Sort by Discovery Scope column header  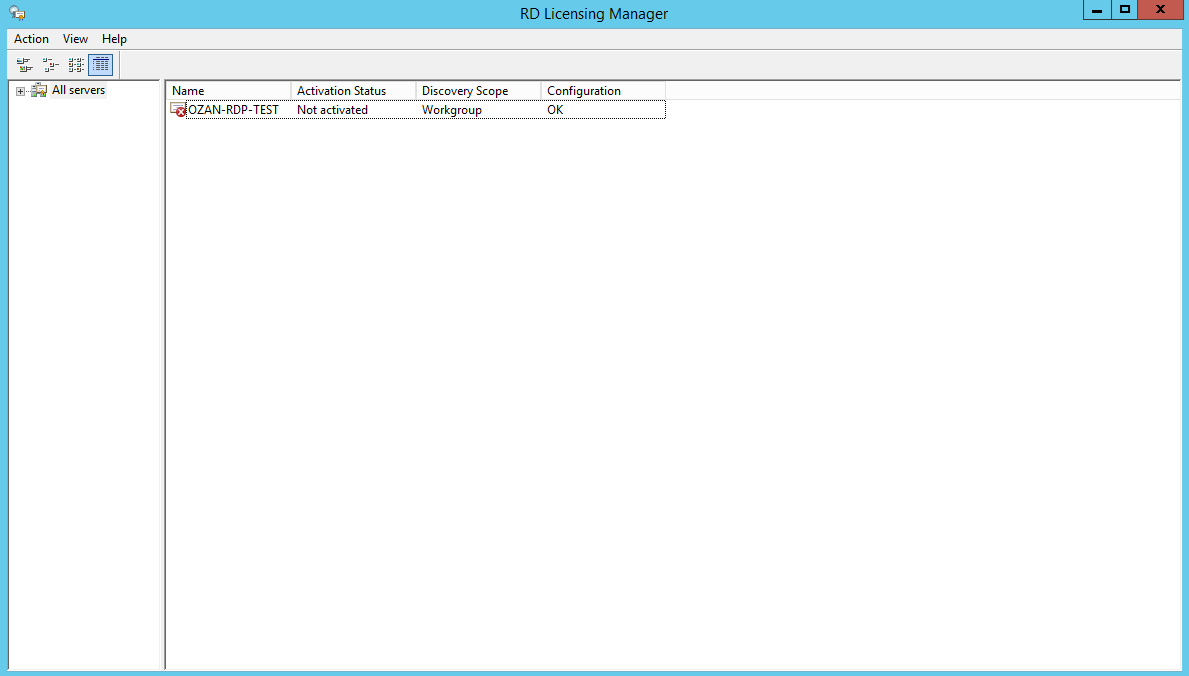coord(478,91)
